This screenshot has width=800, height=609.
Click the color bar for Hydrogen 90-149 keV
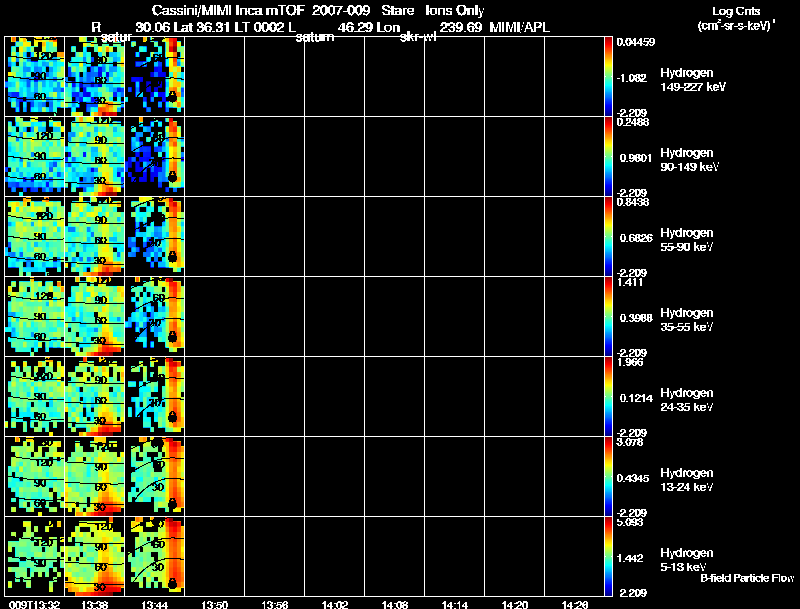coord(608,157)
